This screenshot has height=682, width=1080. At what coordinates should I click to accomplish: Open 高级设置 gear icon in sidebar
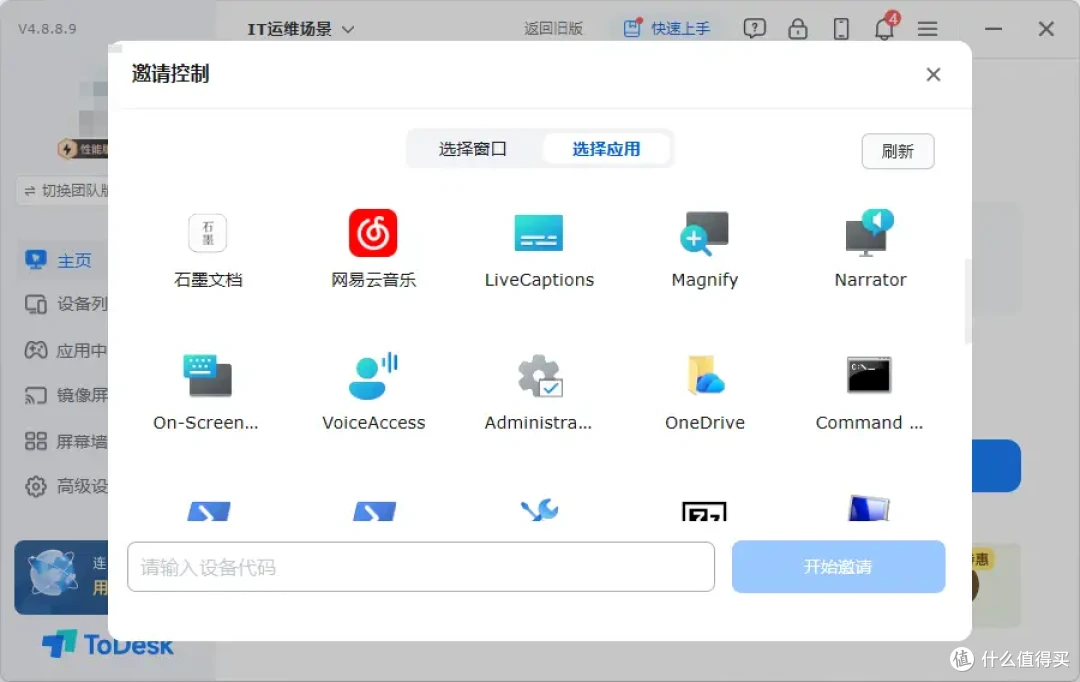pyautogui.click(x=36, y=486)
